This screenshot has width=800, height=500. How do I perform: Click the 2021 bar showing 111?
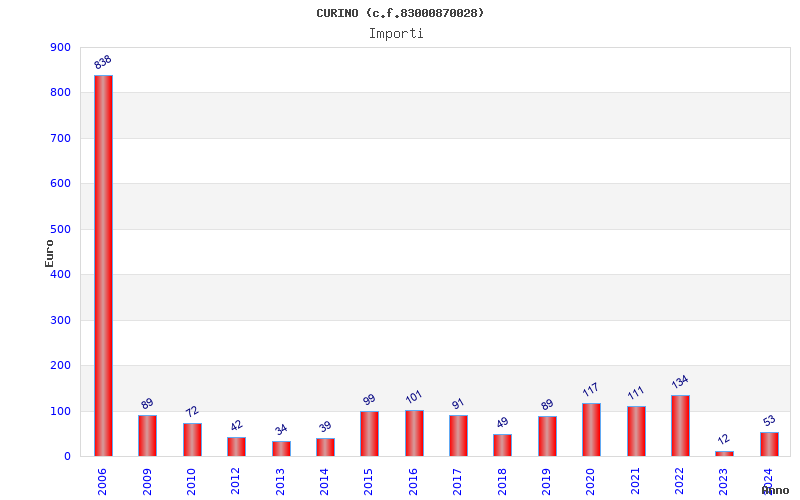636,431
